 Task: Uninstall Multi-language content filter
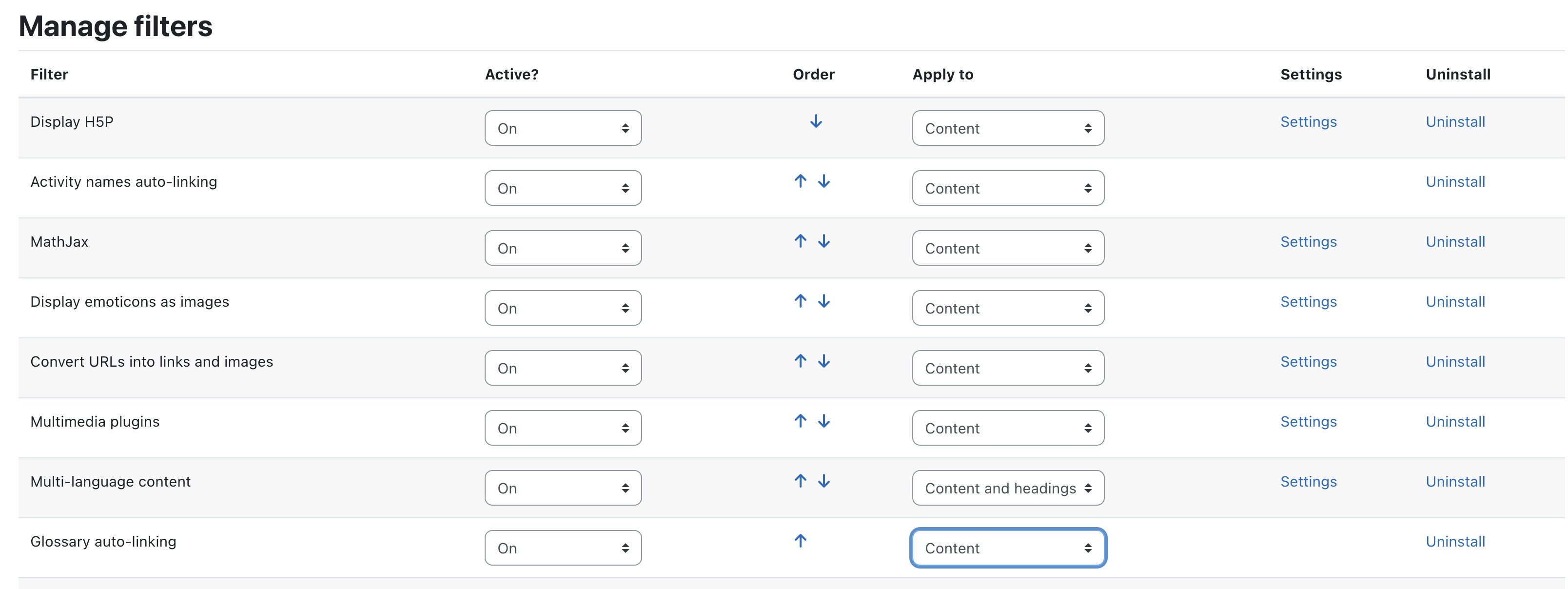click(1455, 481)
